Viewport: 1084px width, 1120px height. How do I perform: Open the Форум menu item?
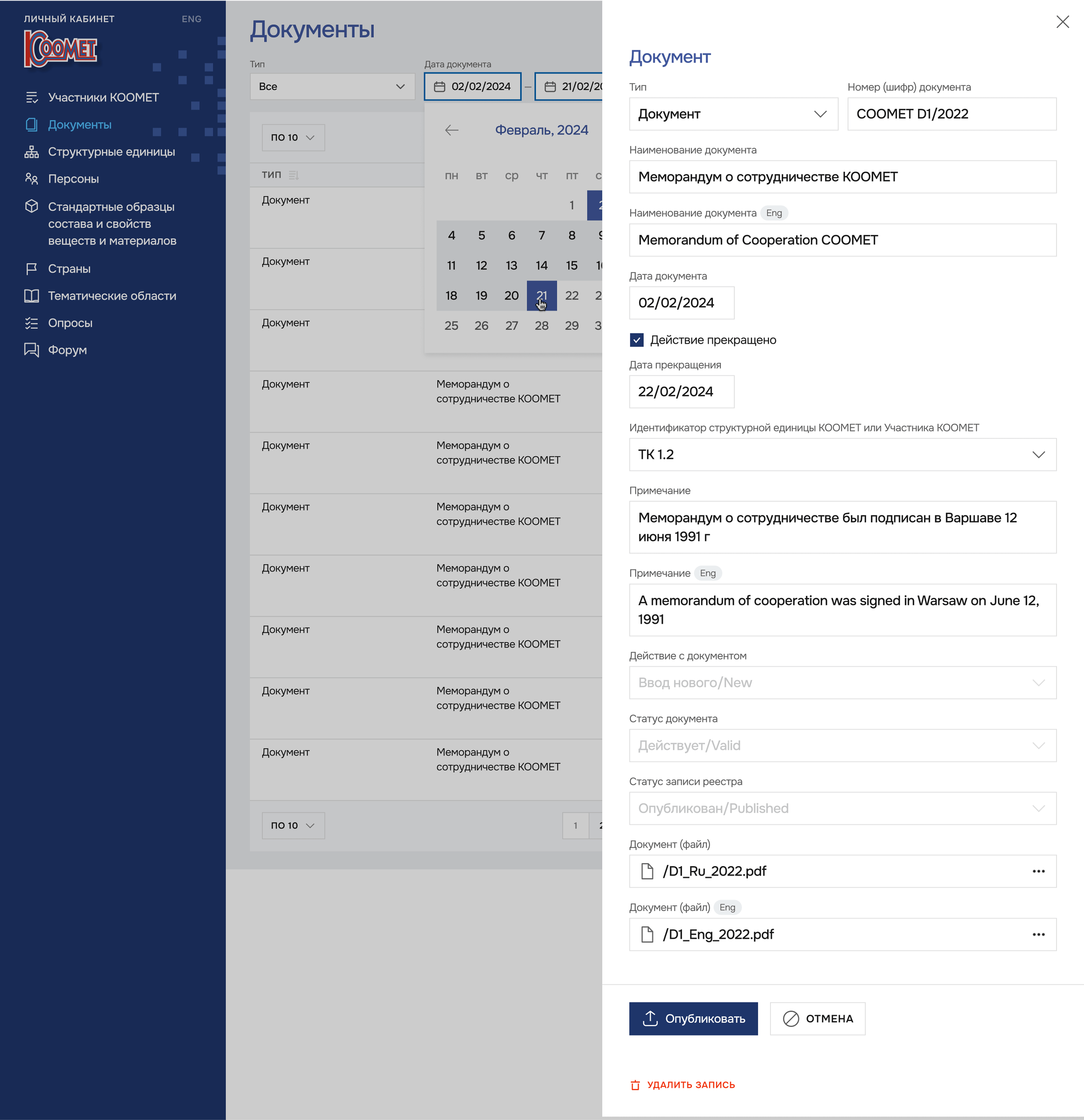[x=67, y=350]
